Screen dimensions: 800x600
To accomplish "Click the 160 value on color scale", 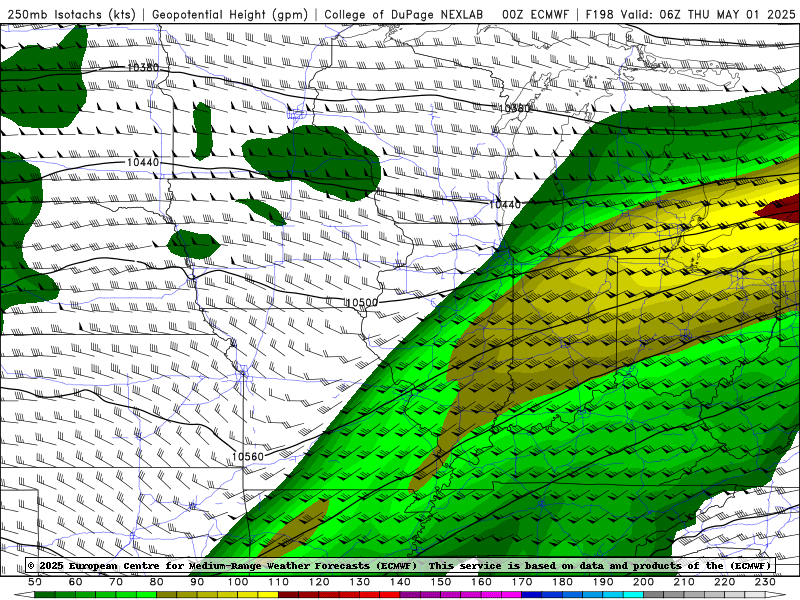I will click(481, 582).
